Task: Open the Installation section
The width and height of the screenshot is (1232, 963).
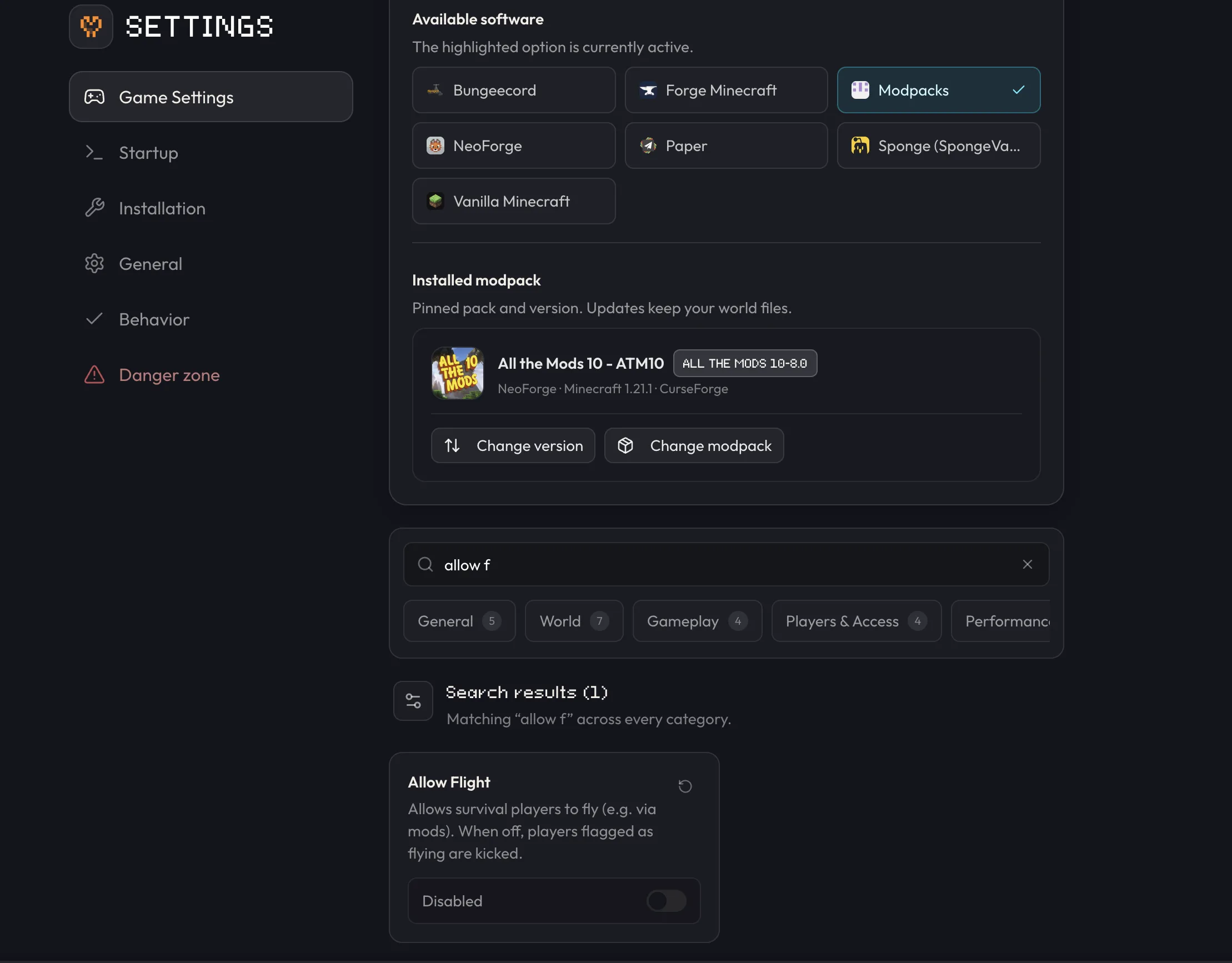Action: tap(211, 208)
